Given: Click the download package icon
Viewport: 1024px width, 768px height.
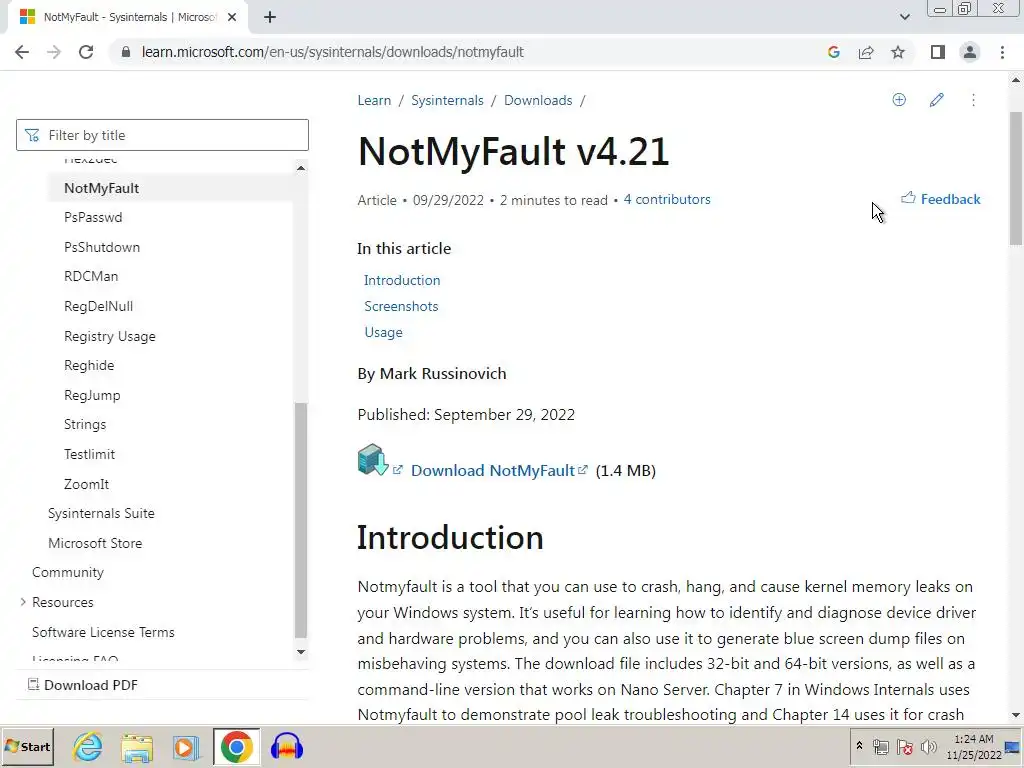Looking at the screenshot, I should 373,460.
